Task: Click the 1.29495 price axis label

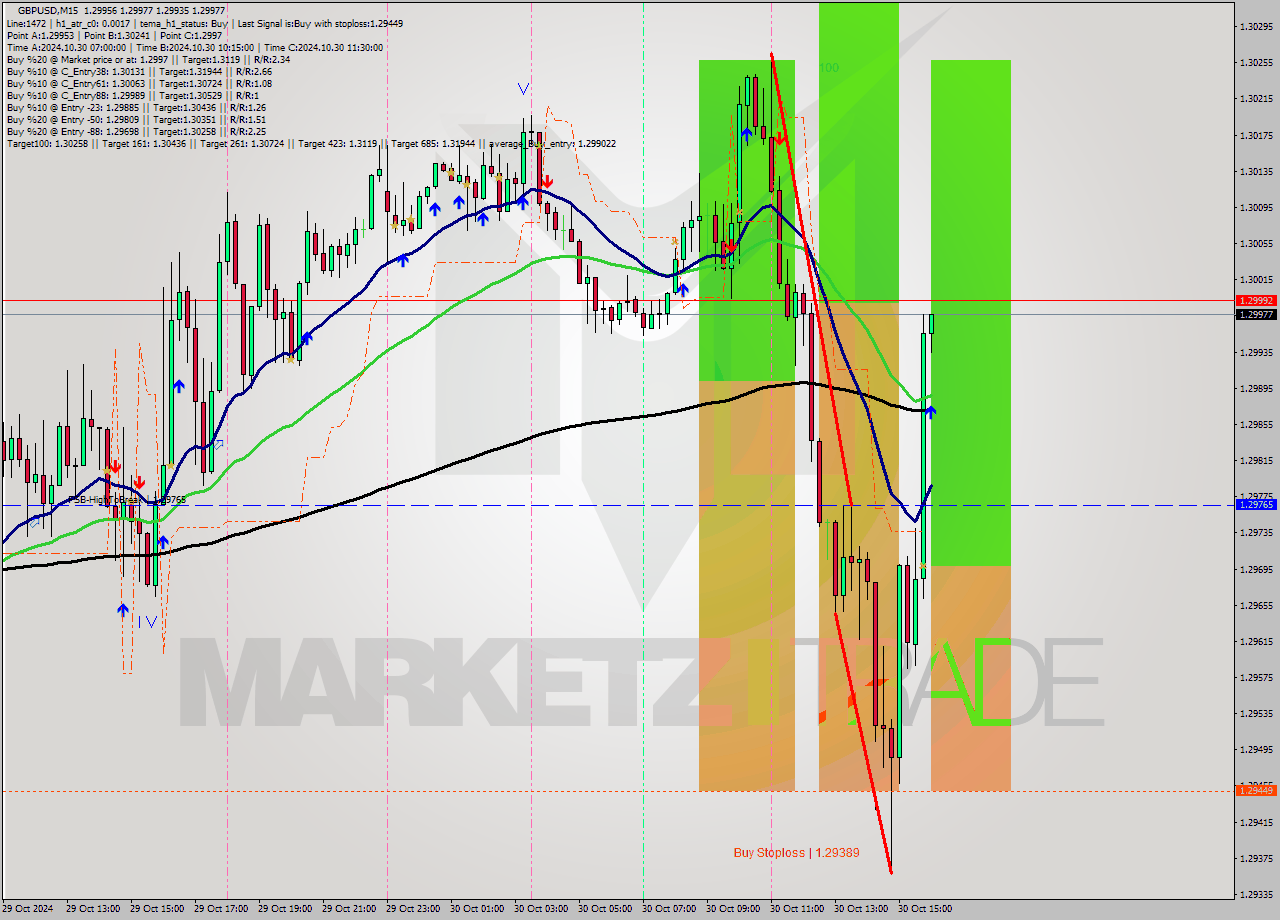Action: point(1256,749)
